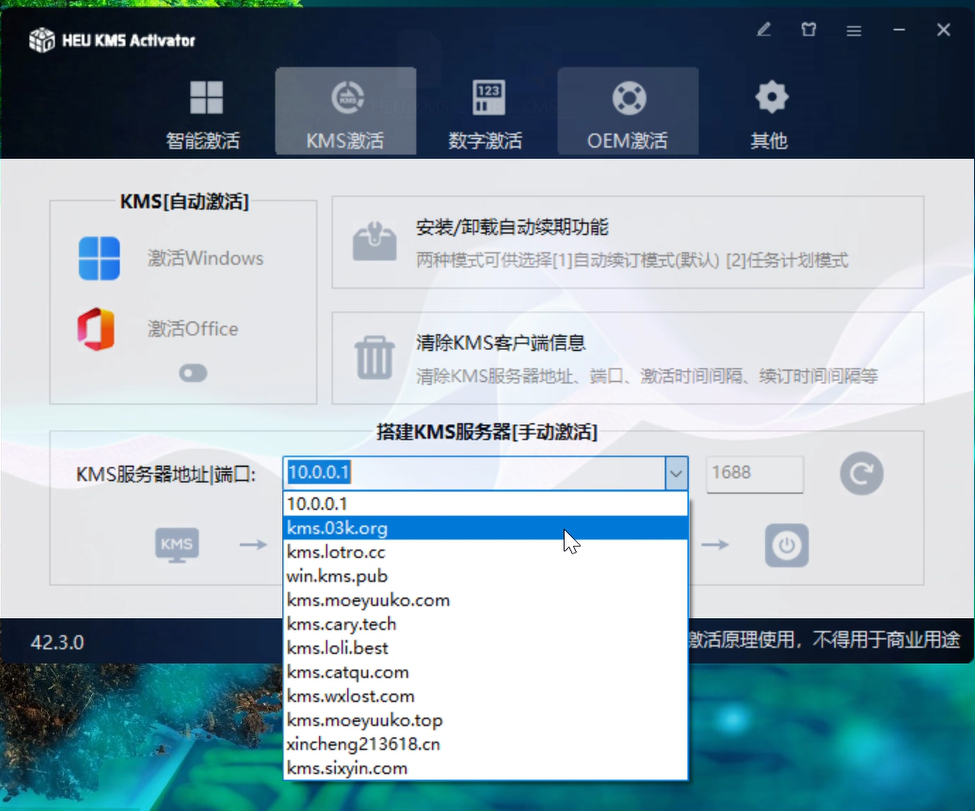This screenshot has height=811, width=975.
Task: Pick kms.sixyin.com from the list
Action: tap(486, 768)
